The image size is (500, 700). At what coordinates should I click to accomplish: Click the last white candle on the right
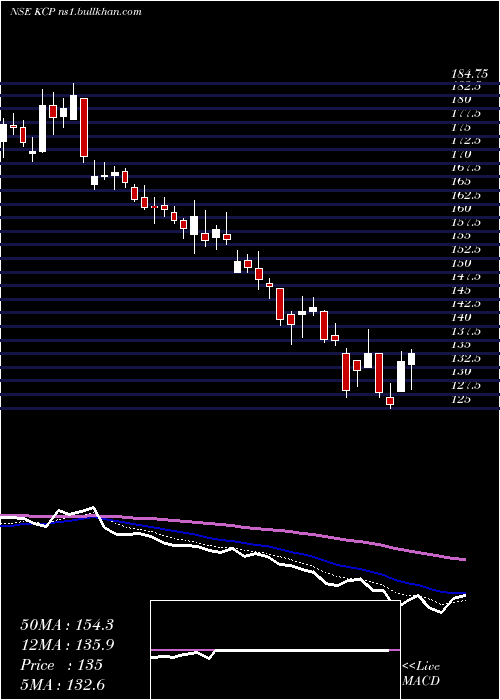coord(411,359)
